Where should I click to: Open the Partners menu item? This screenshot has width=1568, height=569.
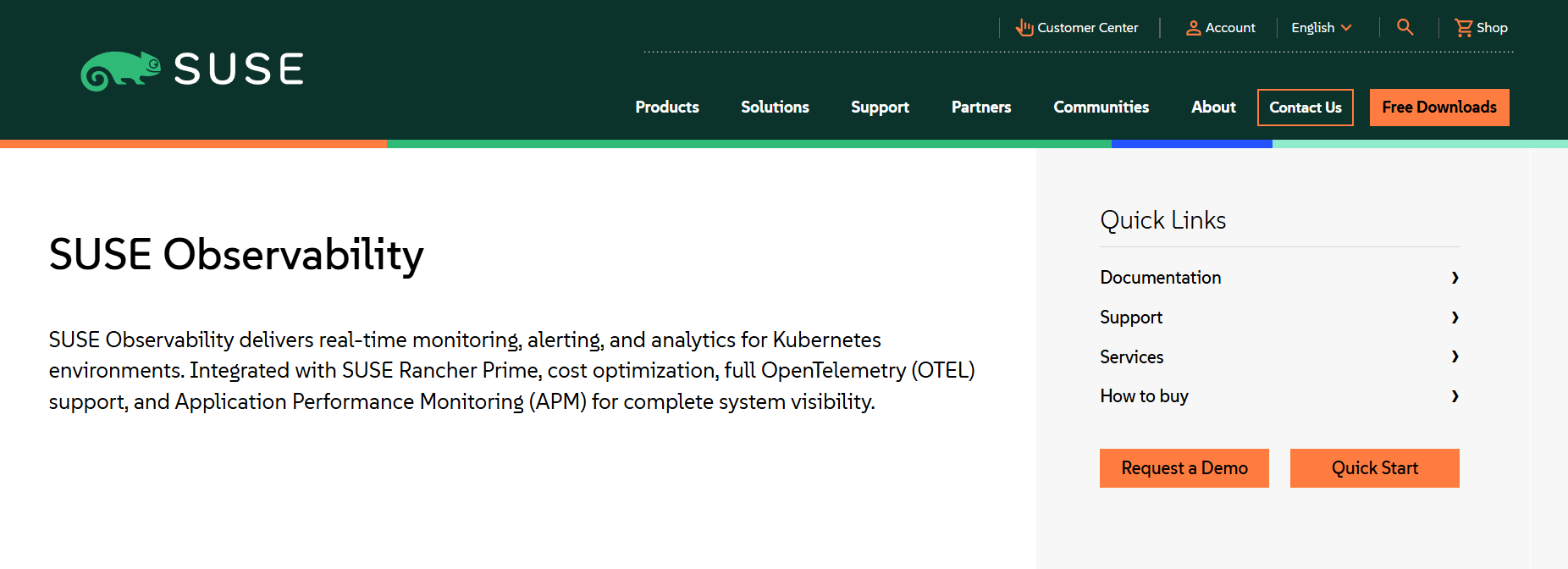[981, 108]
